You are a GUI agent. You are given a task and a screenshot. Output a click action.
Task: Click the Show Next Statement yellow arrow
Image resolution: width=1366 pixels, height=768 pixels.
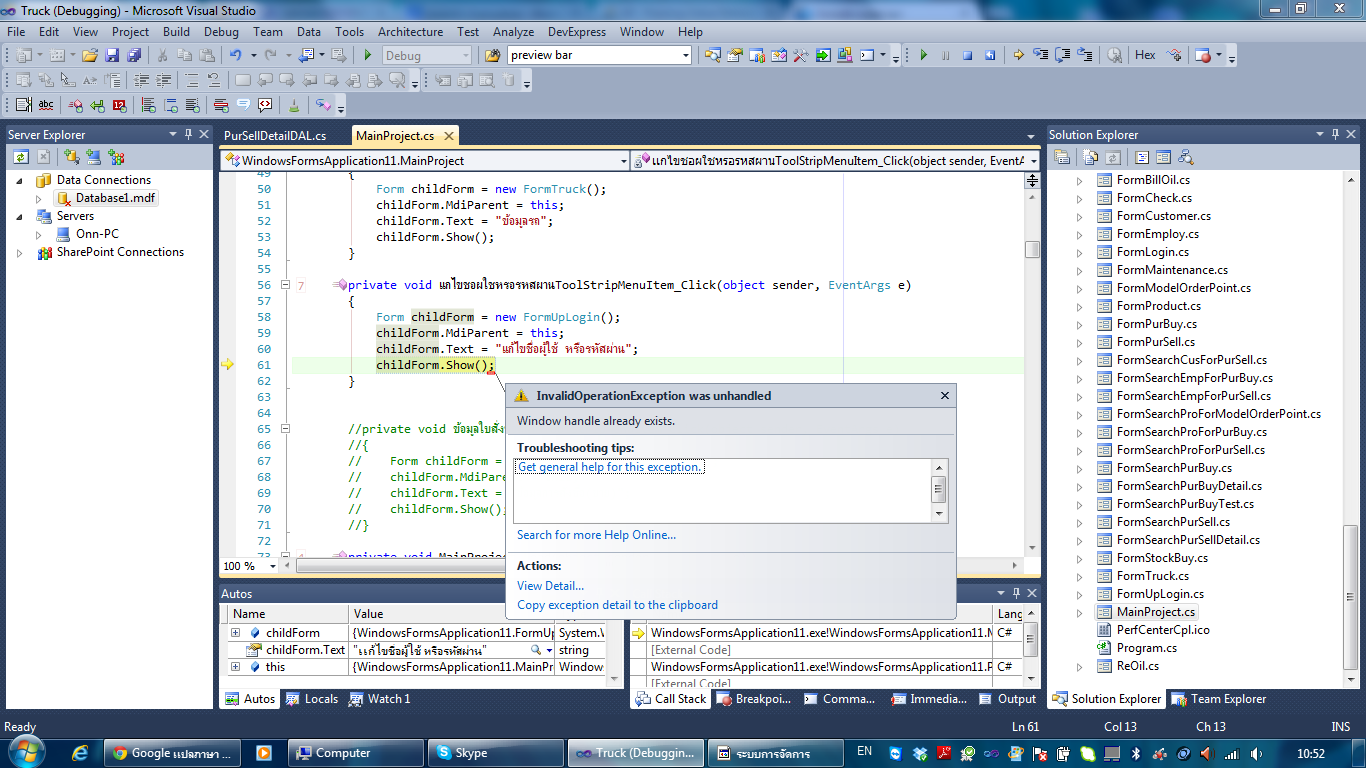pos(1018,55)
